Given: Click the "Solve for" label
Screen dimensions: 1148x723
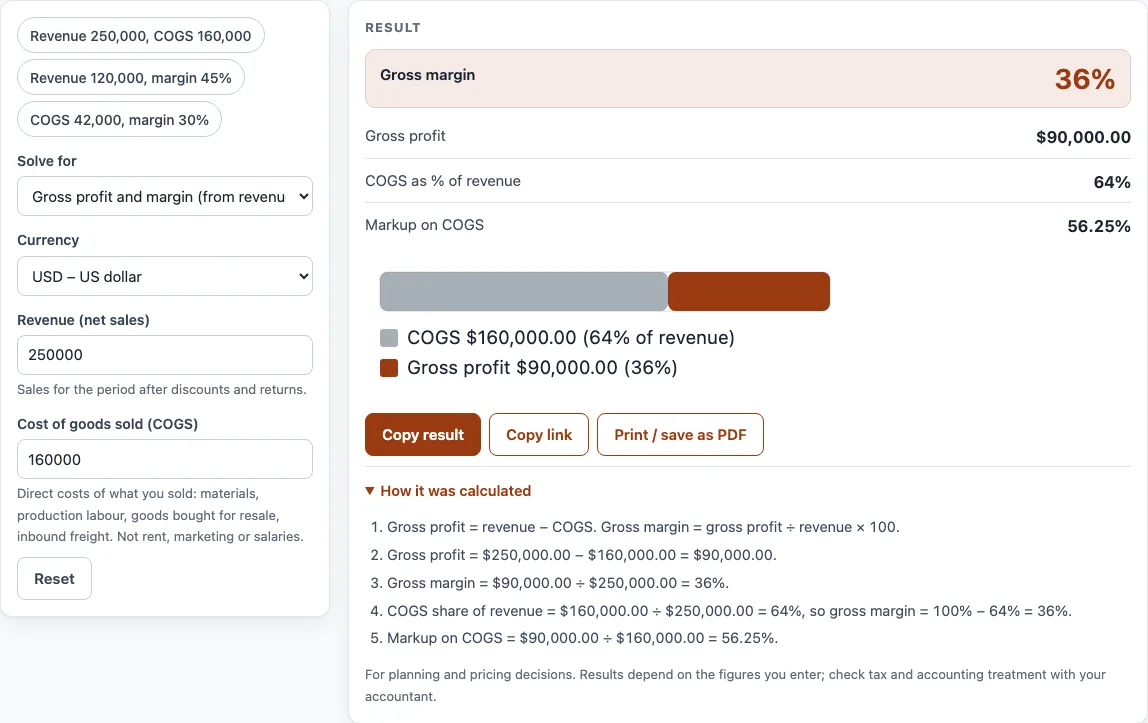Looking at the screenshot, I should [47, 161].
